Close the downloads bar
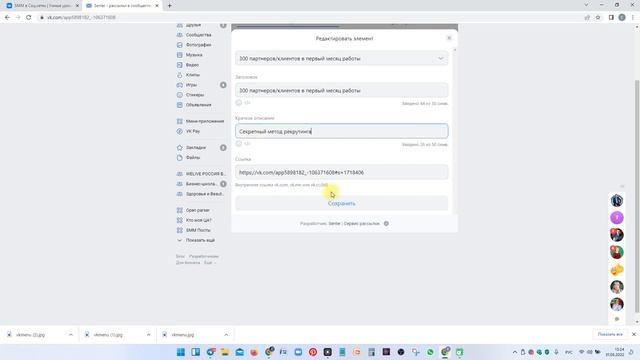640x360 pixels. click(x=634, y=334)
